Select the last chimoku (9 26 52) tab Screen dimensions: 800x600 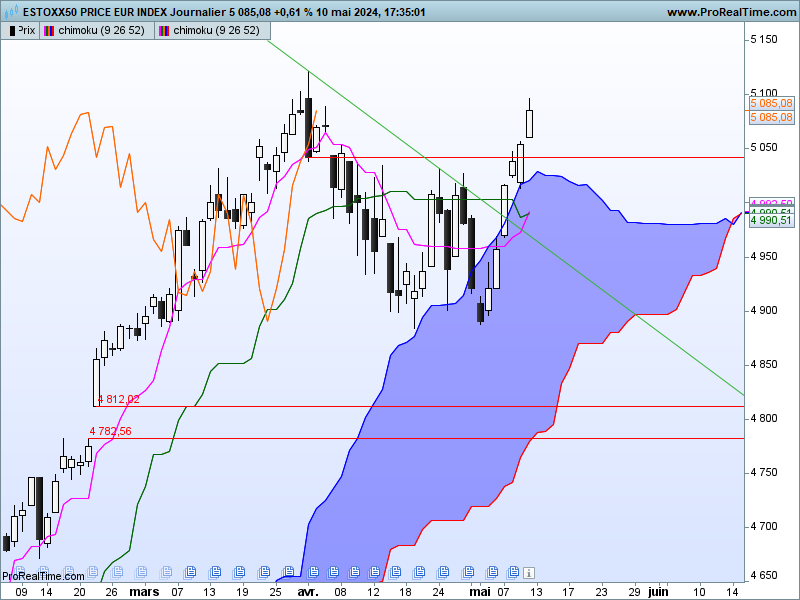click(x=212, y=31)
